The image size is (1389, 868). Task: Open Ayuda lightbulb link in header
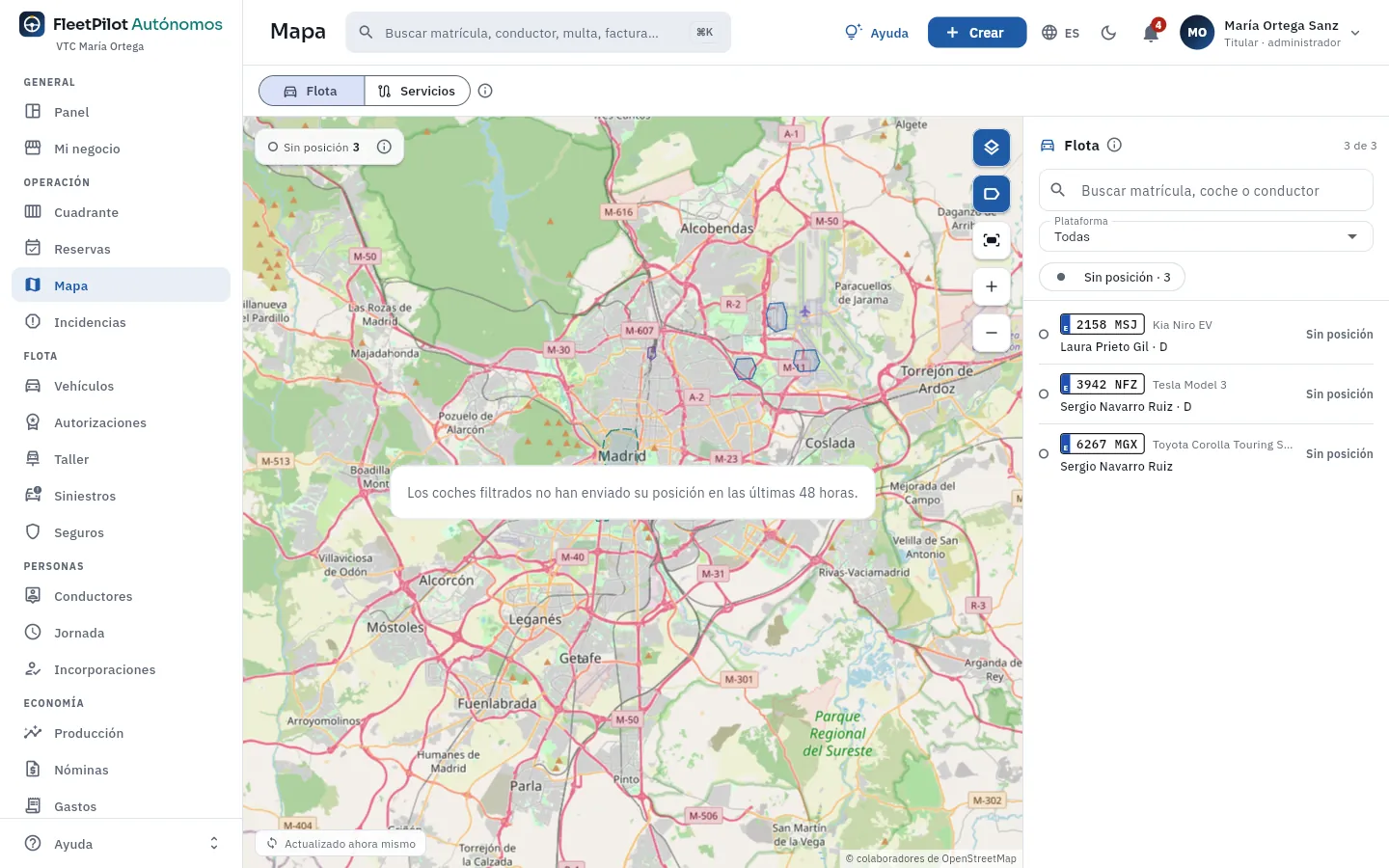point(876,33)
